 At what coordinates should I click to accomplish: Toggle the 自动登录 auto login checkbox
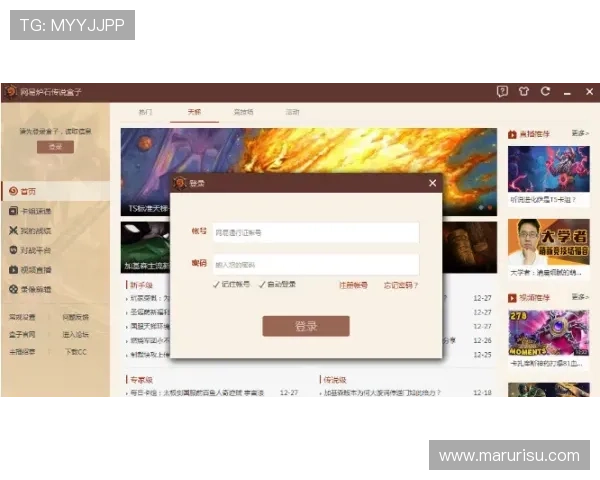(x=262, y=284)
